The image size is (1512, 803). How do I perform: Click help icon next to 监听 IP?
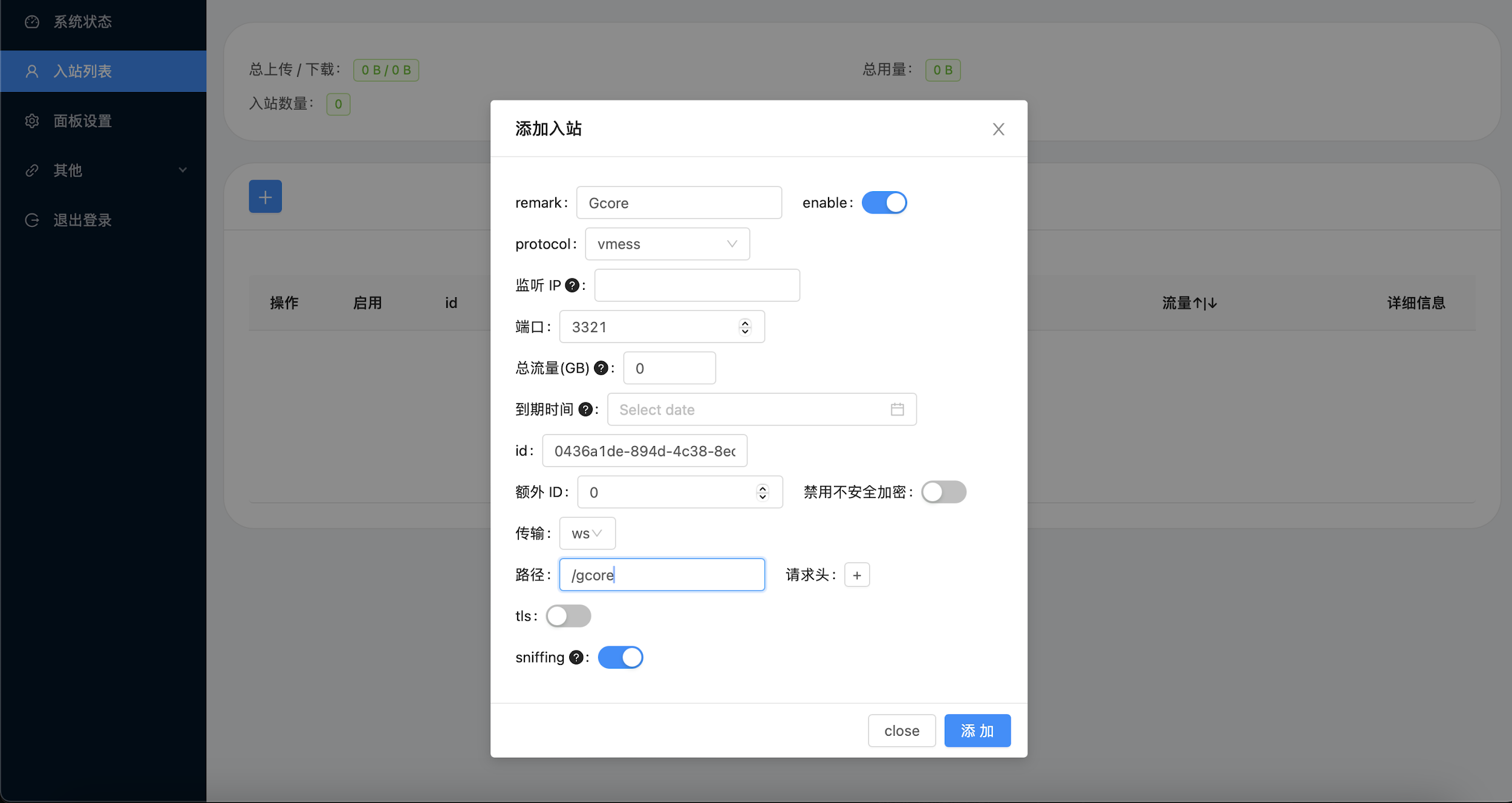point(572,286)
